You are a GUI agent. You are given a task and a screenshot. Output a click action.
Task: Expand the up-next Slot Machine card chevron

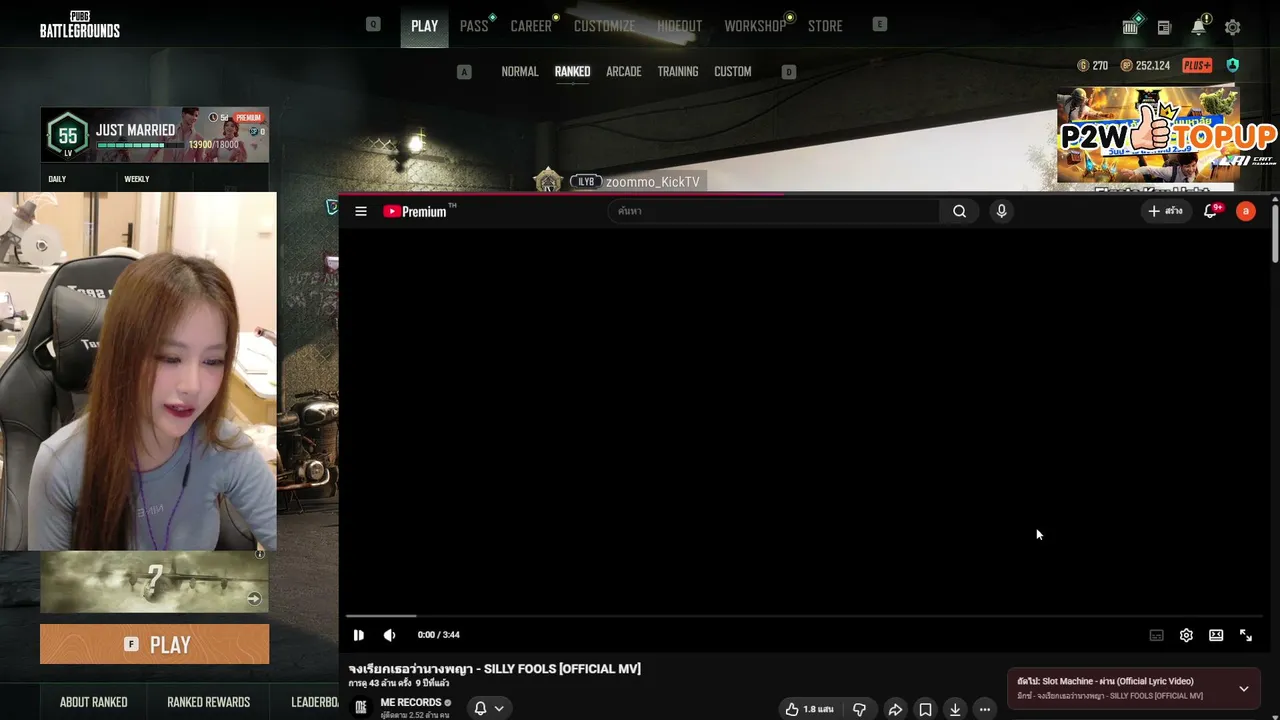(1243, 688)
